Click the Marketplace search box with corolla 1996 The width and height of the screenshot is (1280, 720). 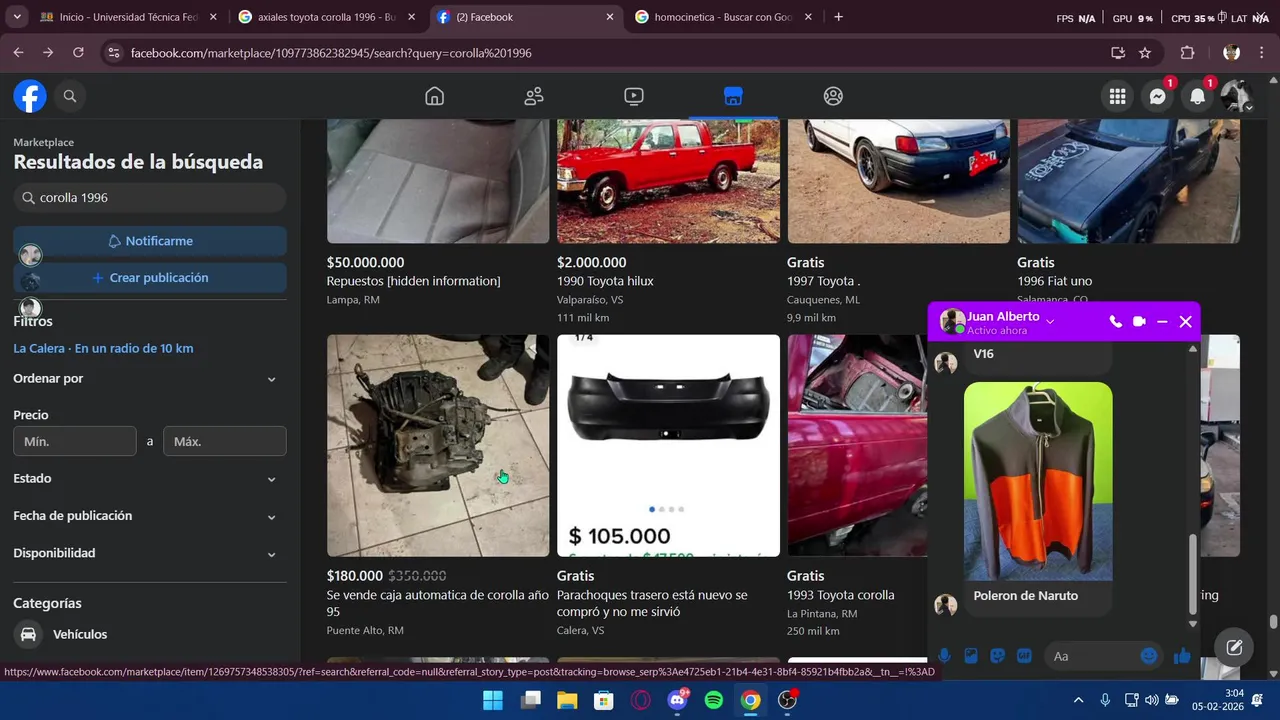click(x=150, y=198)
